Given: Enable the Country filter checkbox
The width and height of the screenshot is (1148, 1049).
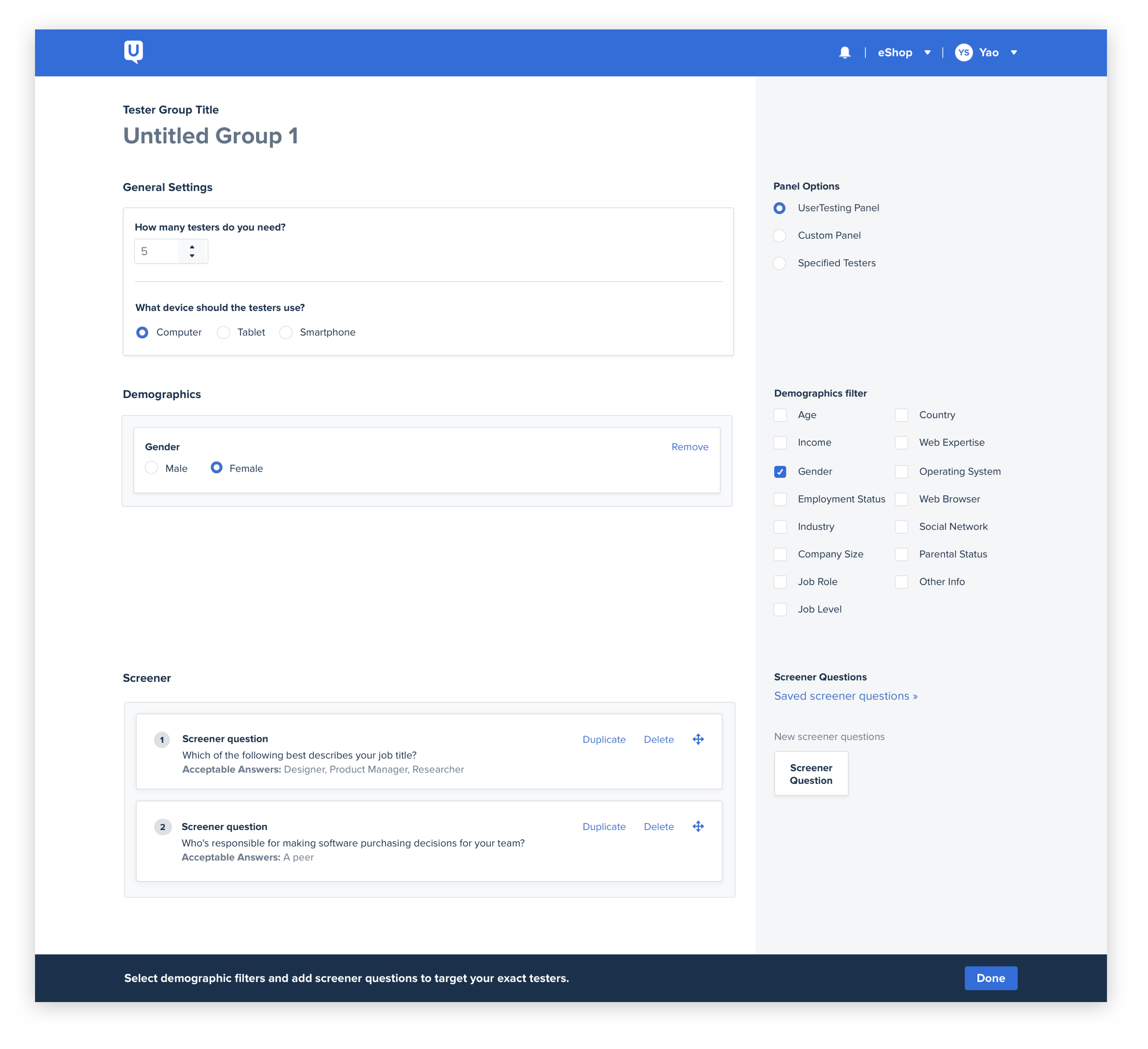Looking at the screenshot, I should click(x=901, y=415).
